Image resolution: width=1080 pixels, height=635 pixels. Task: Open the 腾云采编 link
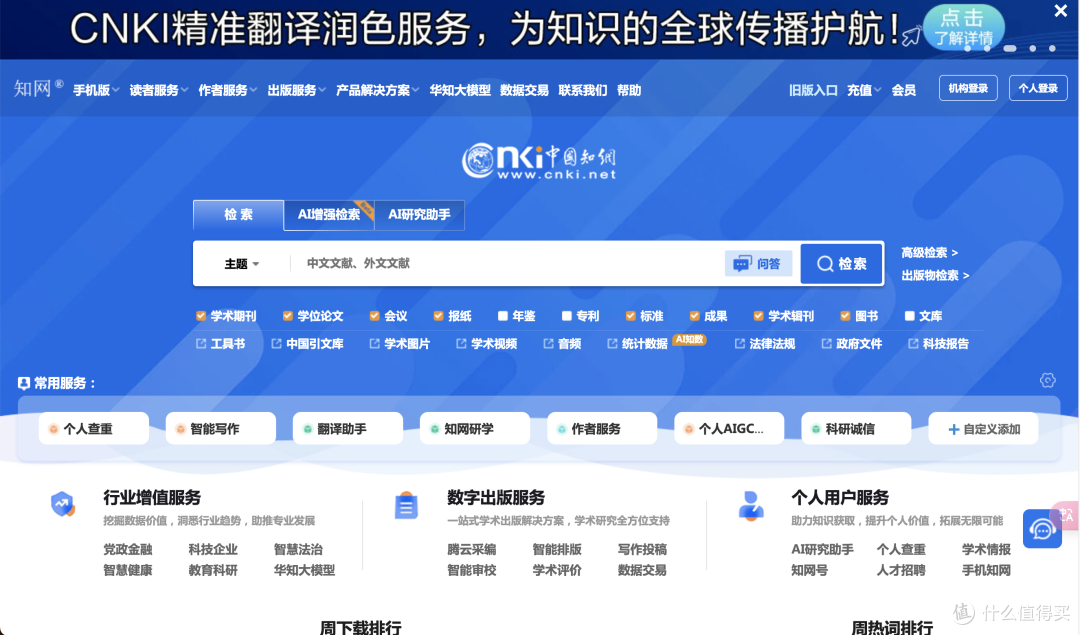pyautogui.click(x=472, y=549)
